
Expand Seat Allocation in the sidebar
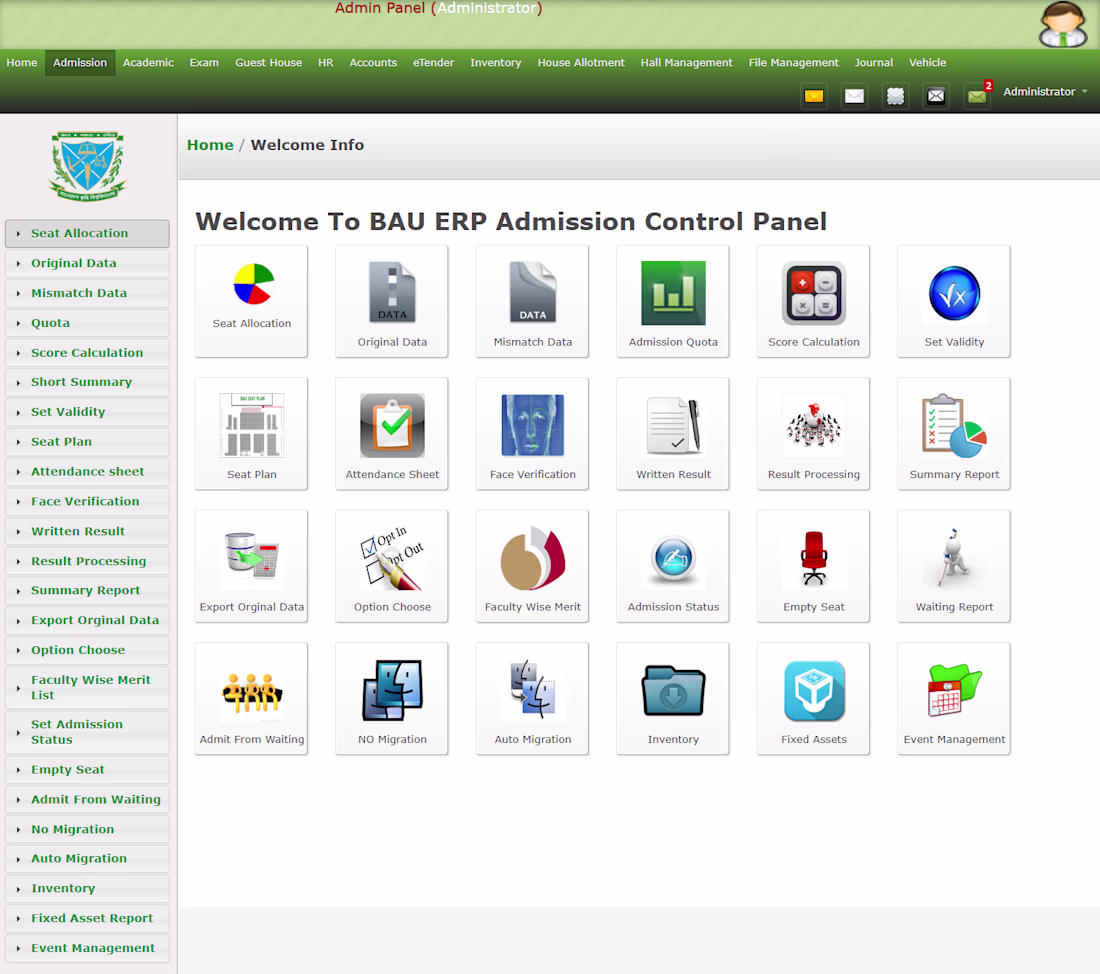click(87, 233)
